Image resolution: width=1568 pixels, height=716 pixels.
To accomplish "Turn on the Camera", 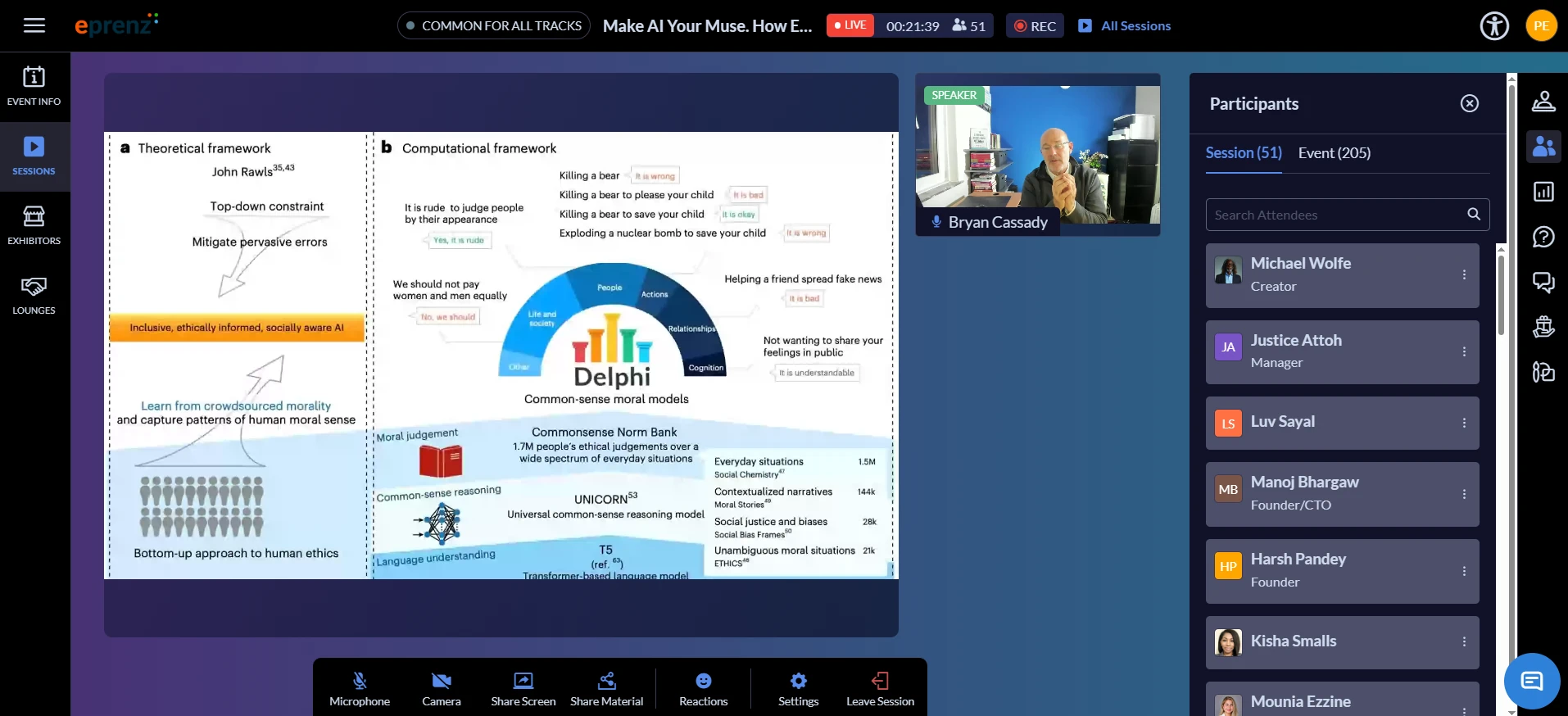I will pyautogui.click(x=442, y=689).
